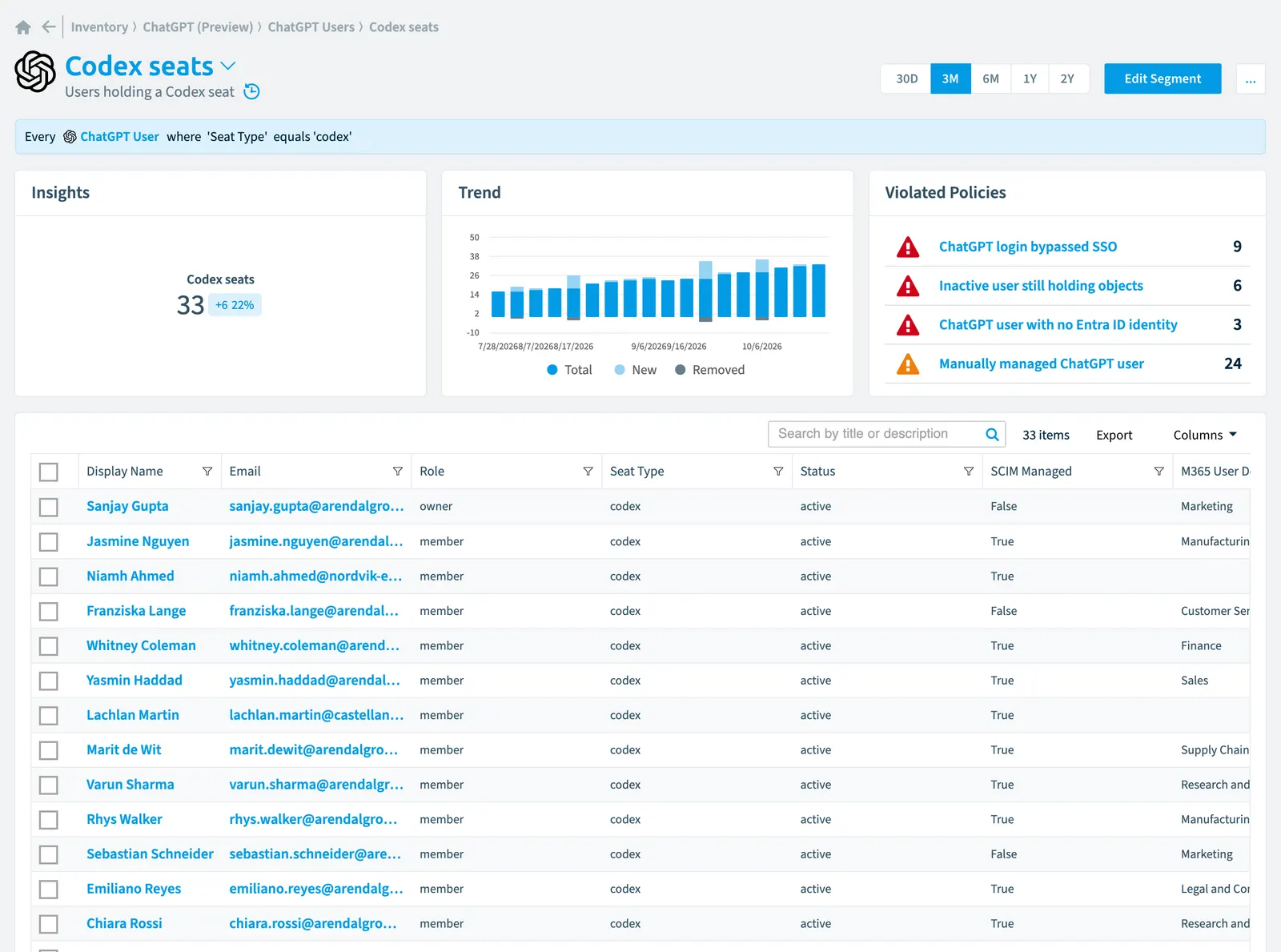Open the Status column filter icon
1281x952 pixels.
(969, 472)
